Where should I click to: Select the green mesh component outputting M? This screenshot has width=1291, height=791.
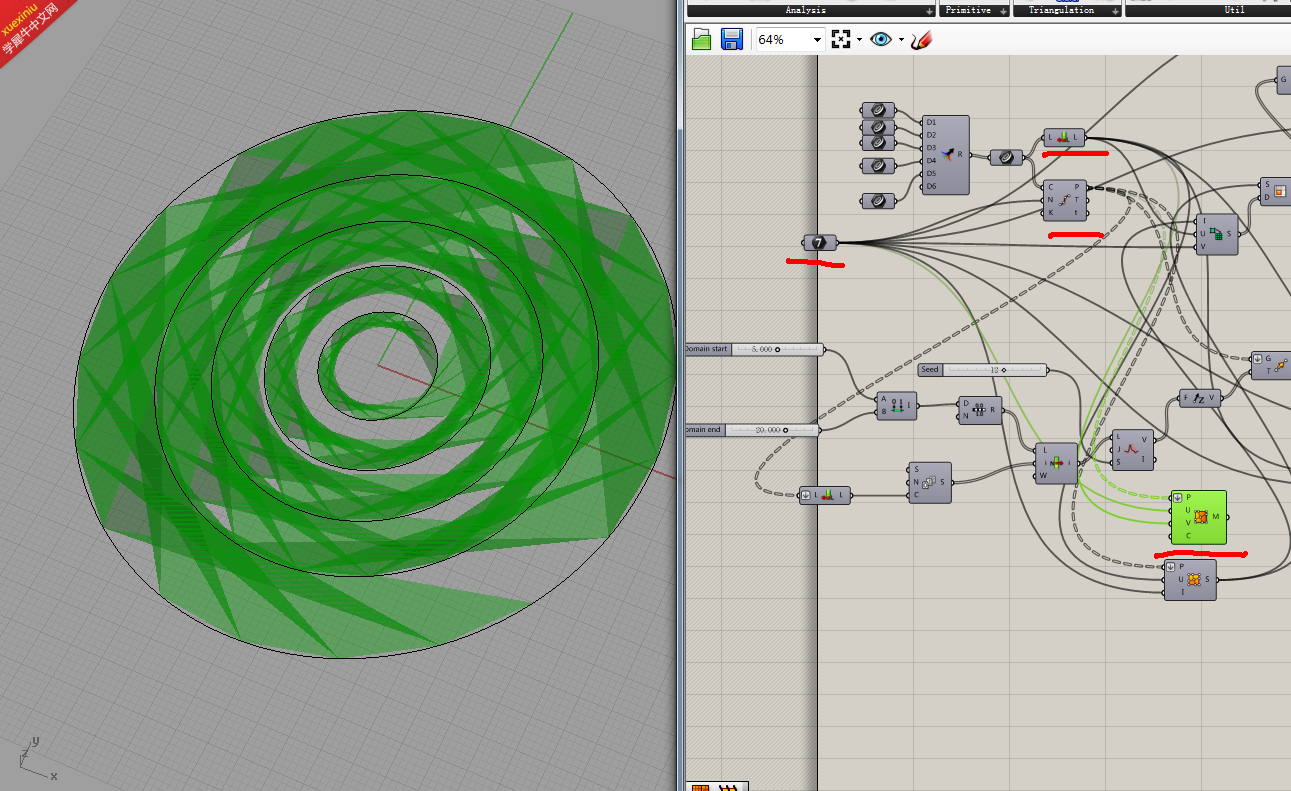tap(1199, 517)
